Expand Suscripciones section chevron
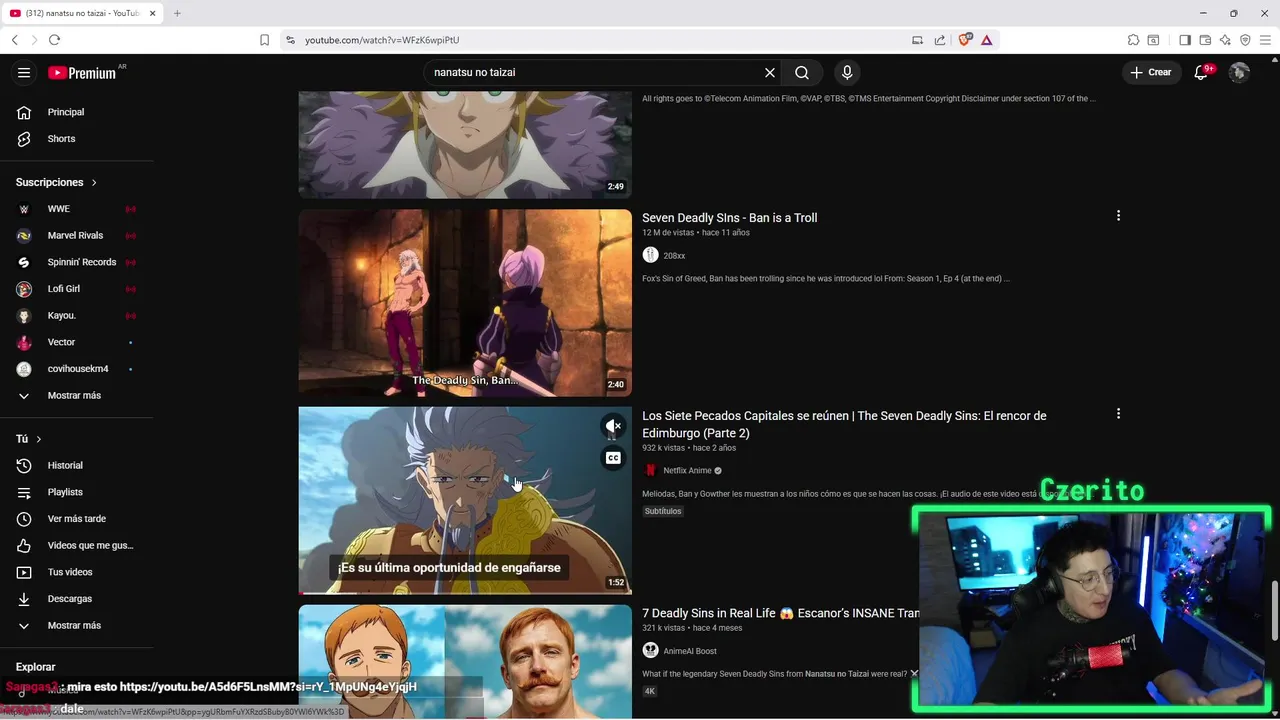Image resolution: width=1280 pixels, height=720 pixels. 94,183
